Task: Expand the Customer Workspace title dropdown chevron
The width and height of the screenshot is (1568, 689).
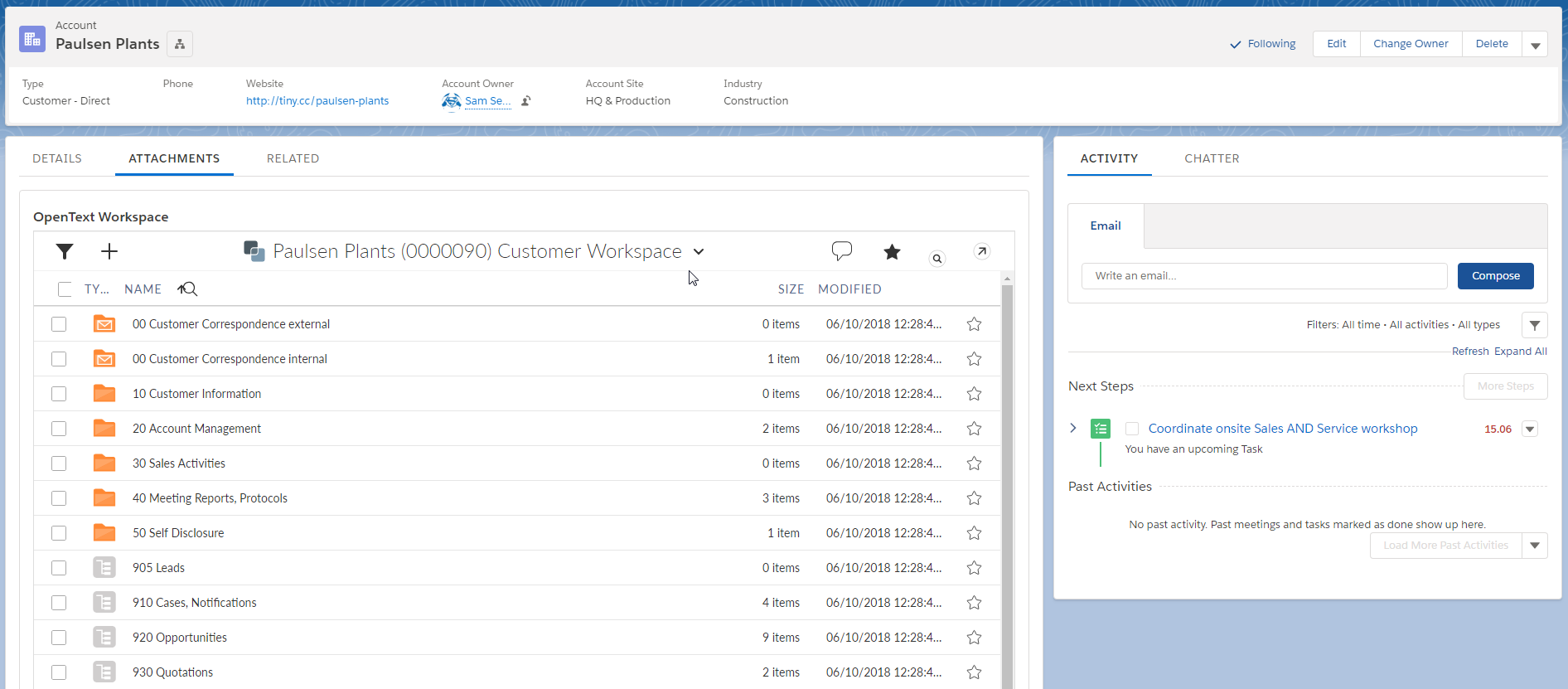Action: [x=699, y=252]
